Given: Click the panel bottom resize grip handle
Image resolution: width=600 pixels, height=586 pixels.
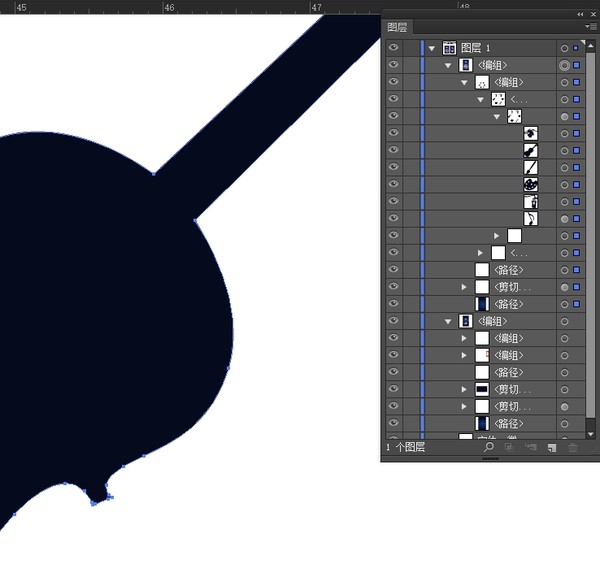Looking at the screenshot, I should point(491,459).
